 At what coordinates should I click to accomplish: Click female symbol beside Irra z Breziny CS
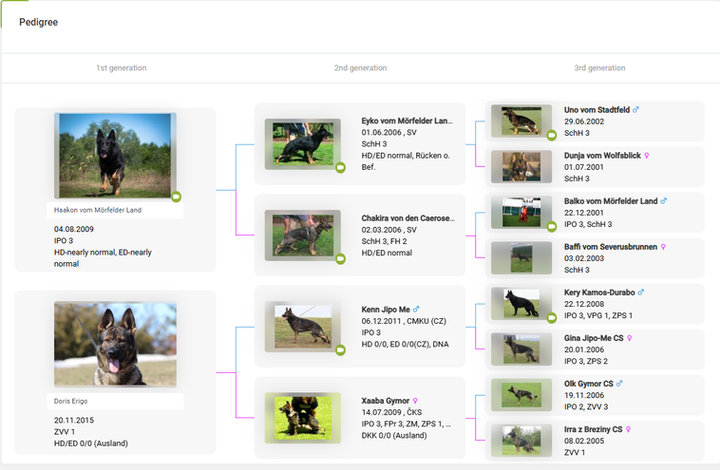tap(628, 430)
